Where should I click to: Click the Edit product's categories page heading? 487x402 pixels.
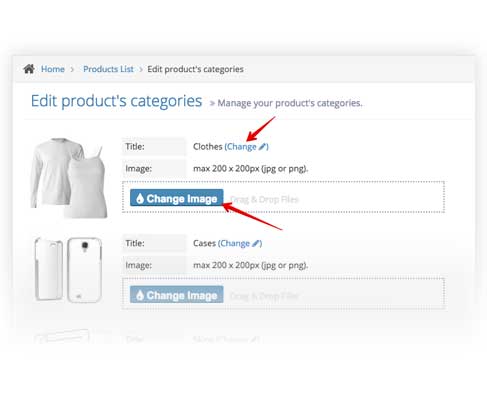(116, 101)
